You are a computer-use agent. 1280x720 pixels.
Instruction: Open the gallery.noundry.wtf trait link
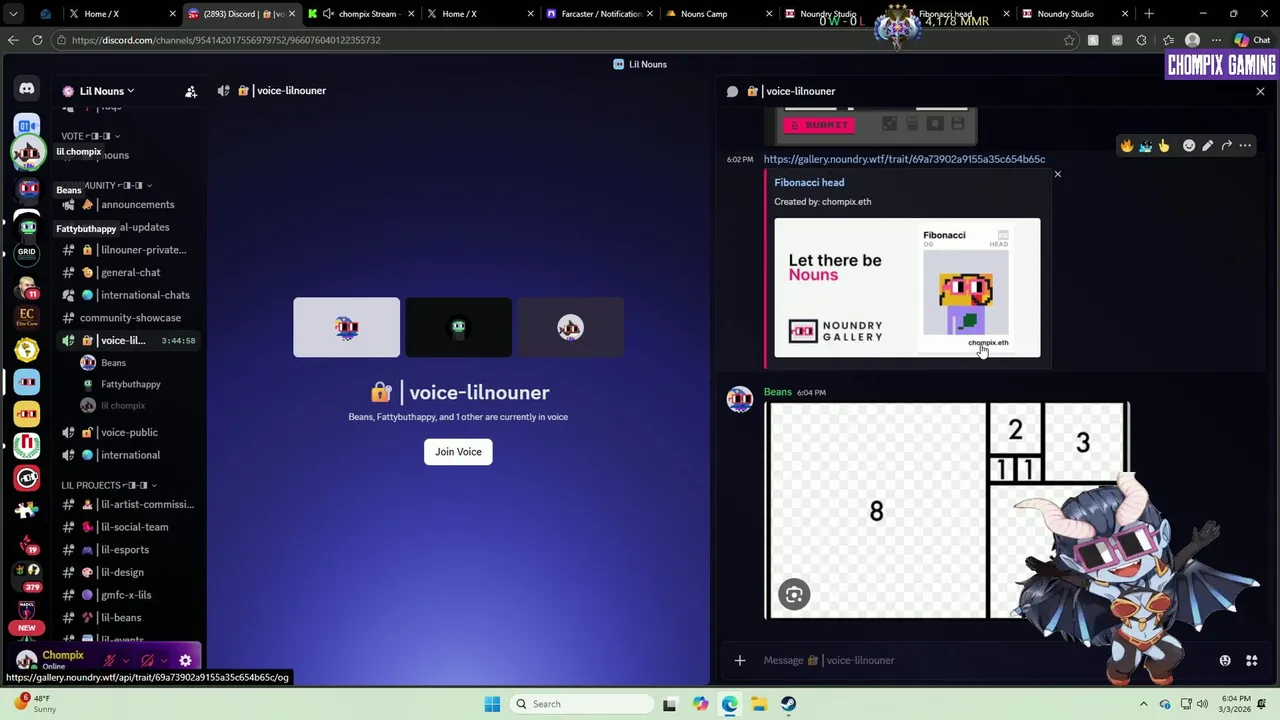tap(904, 159)
